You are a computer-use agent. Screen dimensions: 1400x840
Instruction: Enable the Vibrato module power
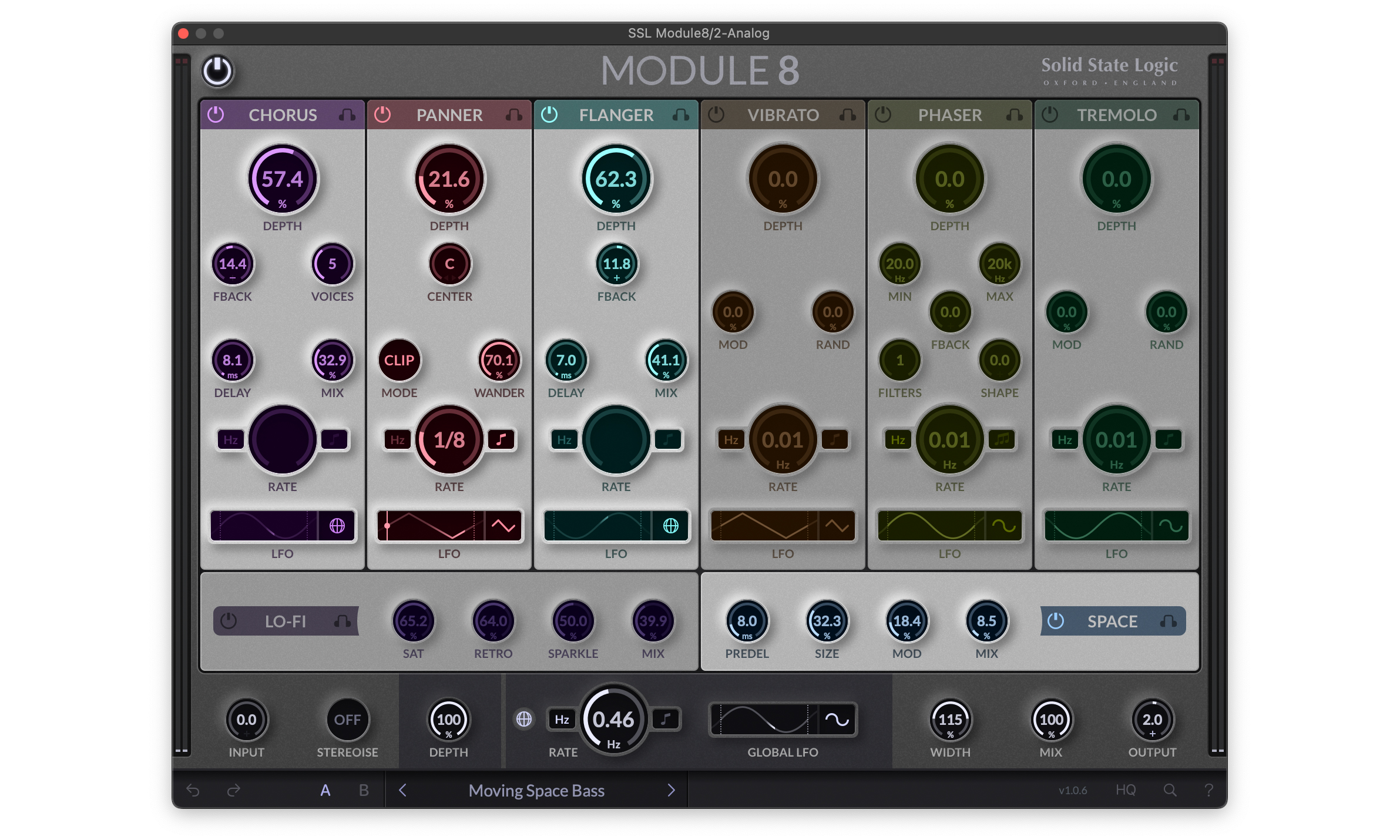pyautogui.click(x=716, y=115)
